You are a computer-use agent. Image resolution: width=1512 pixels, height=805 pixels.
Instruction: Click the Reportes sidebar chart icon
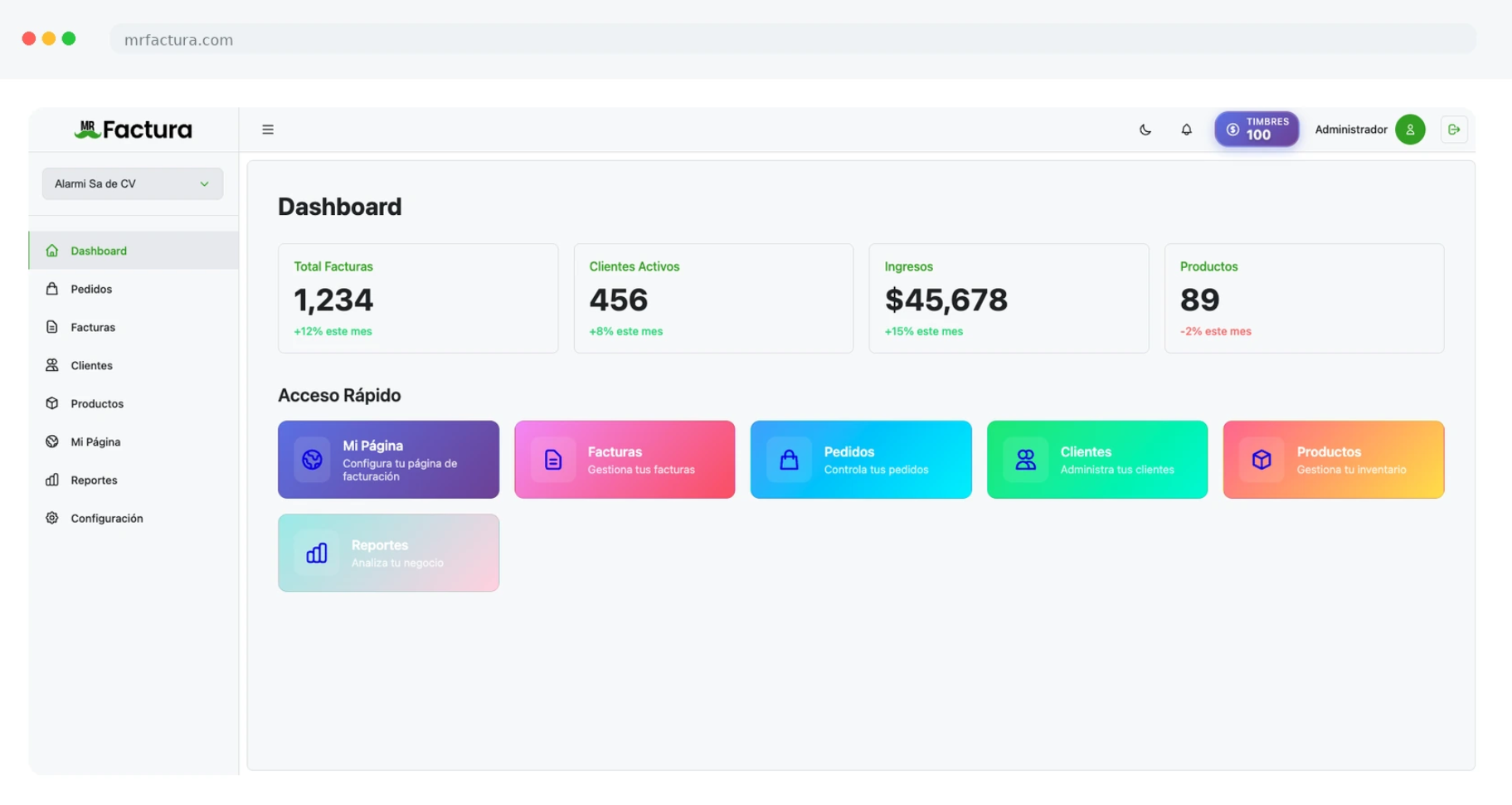tap(52, 480)
